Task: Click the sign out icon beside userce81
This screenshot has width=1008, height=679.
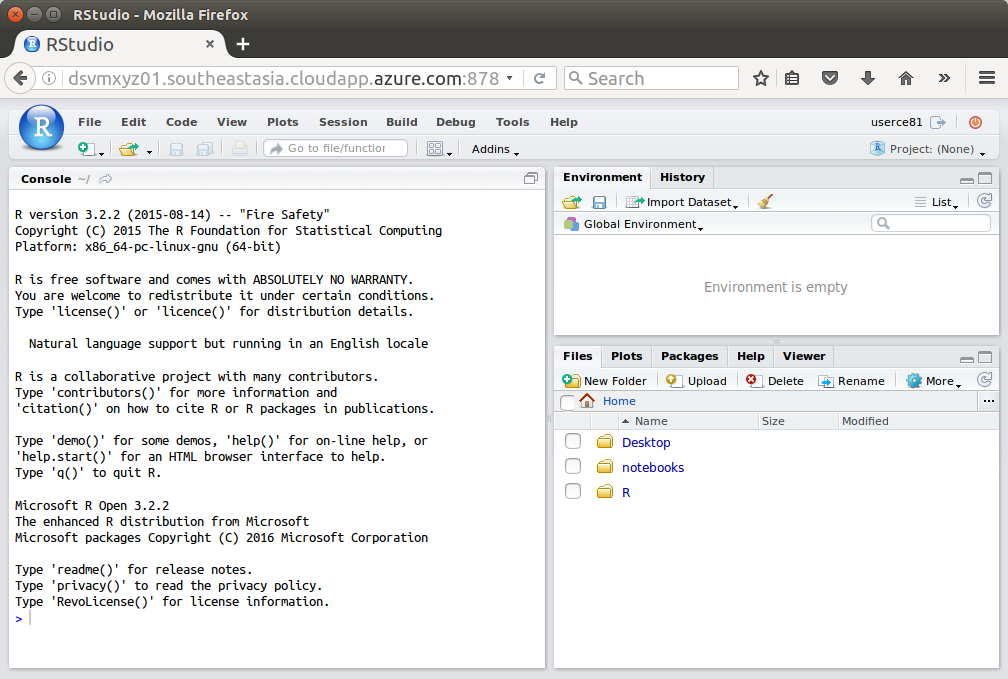Action: point(938,122)
